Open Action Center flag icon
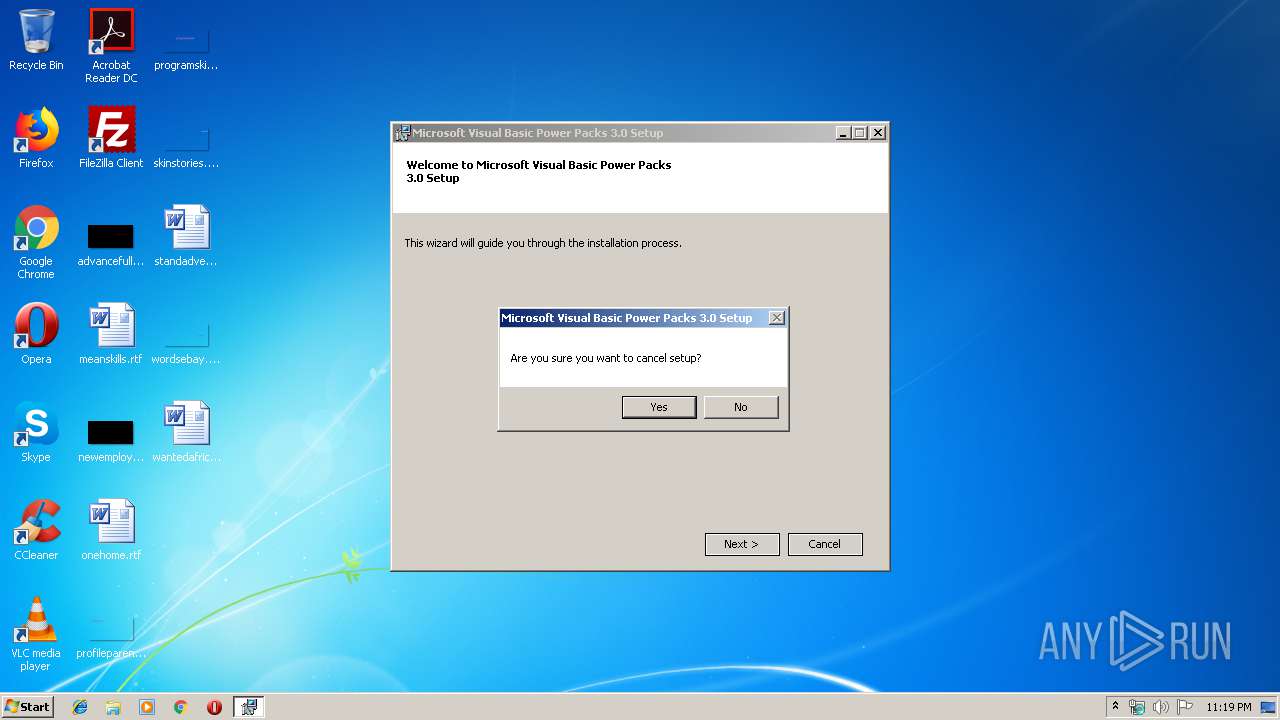The width and height of the screenshot is (1280, 720). pos(1185,707)
